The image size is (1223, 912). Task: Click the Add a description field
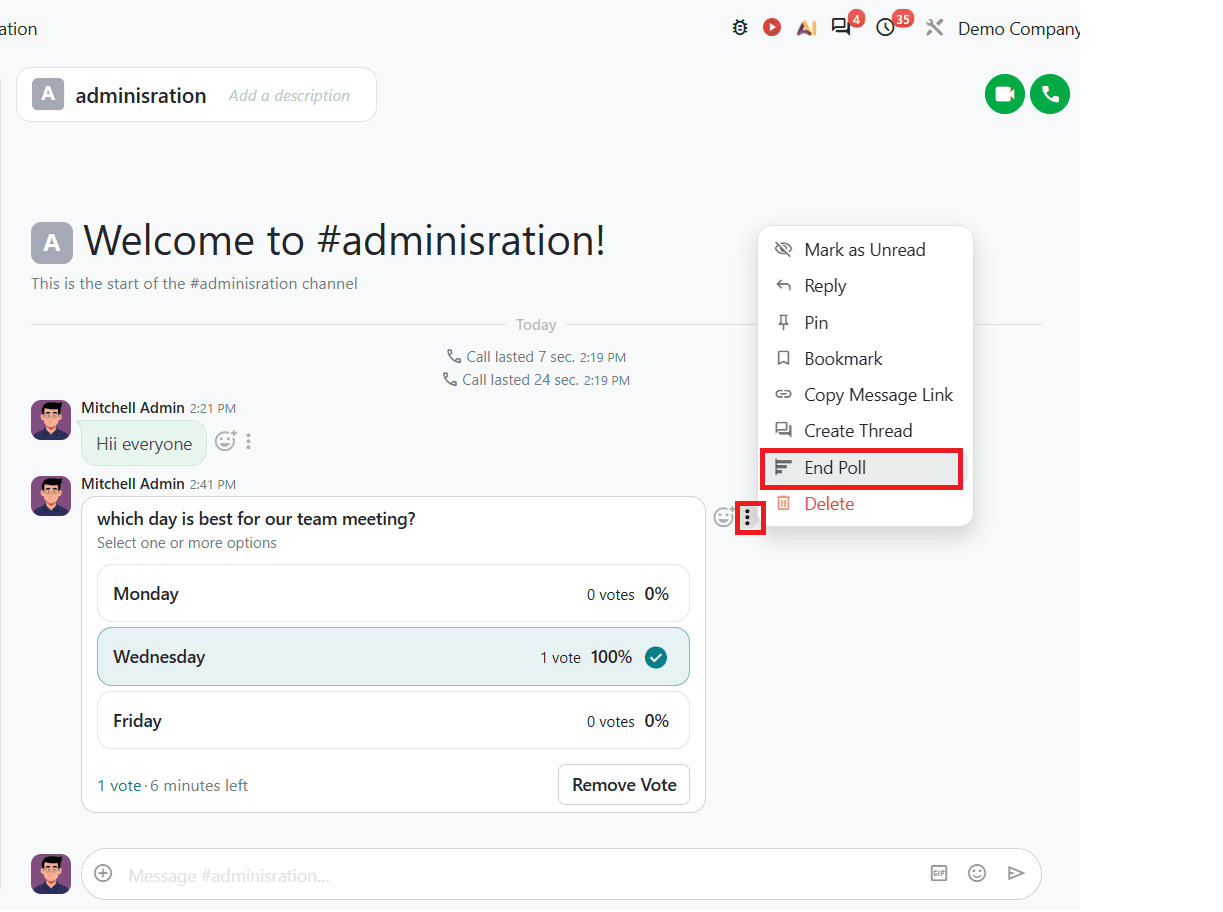point(290,96)
